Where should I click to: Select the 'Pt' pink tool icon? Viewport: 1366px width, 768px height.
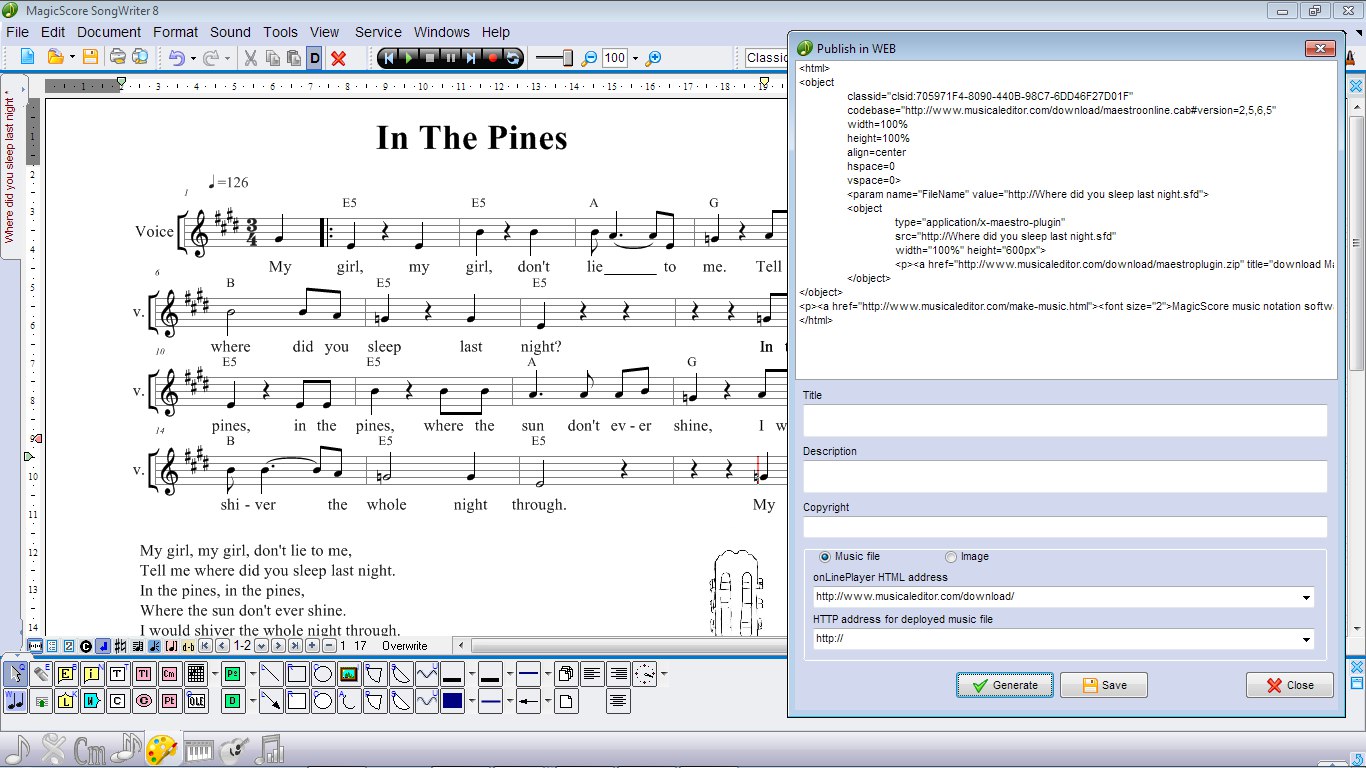[x=169, y=700]
